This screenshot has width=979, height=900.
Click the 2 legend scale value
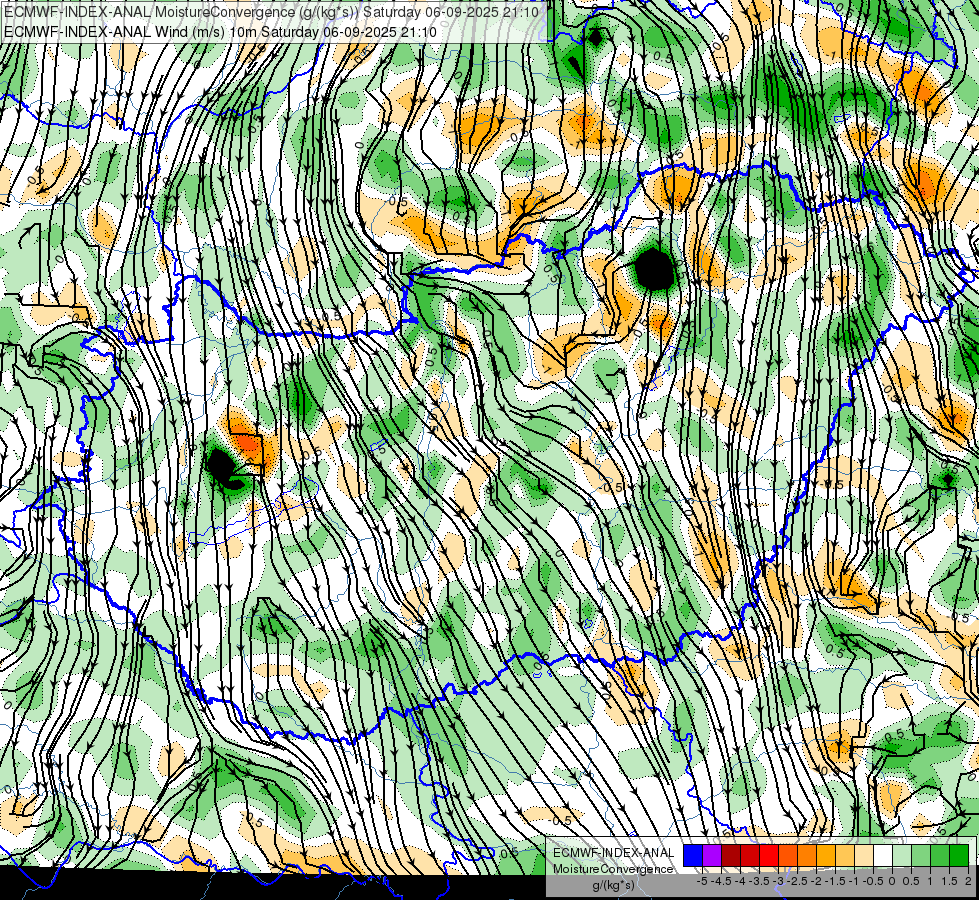(968, 881)
